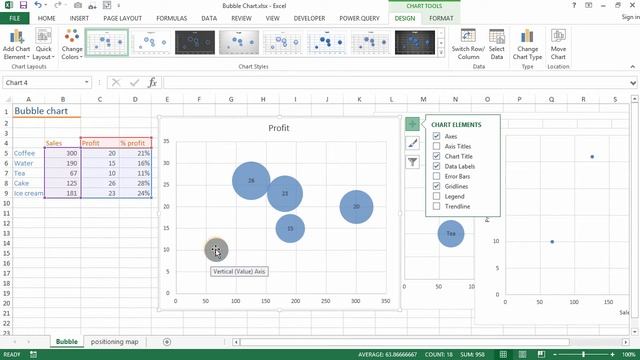
Task: Click the 100% zoom level
Action: click(629, 354)
